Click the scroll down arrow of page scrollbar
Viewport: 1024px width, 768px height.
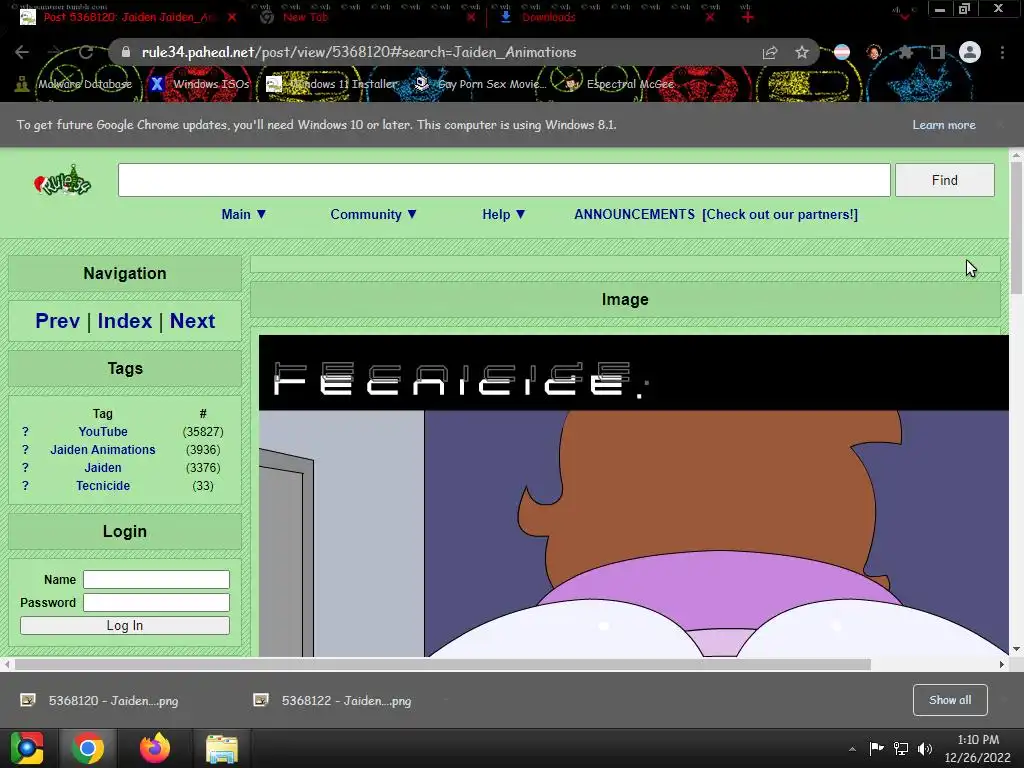[1016, 649]
